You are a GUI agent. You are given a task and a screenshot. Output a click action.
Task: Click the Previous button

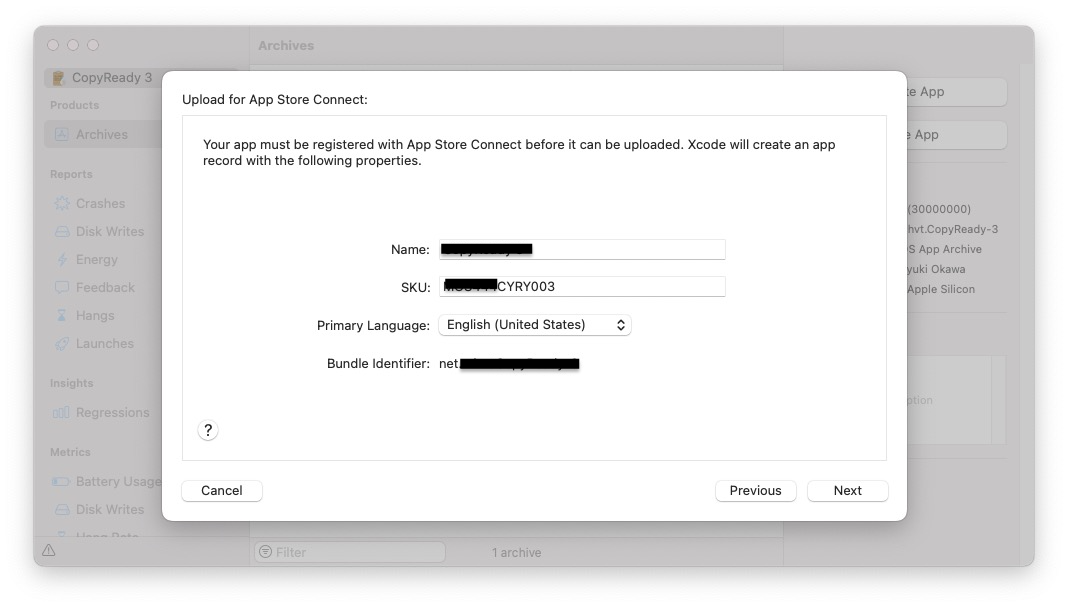tap(755, 490)
